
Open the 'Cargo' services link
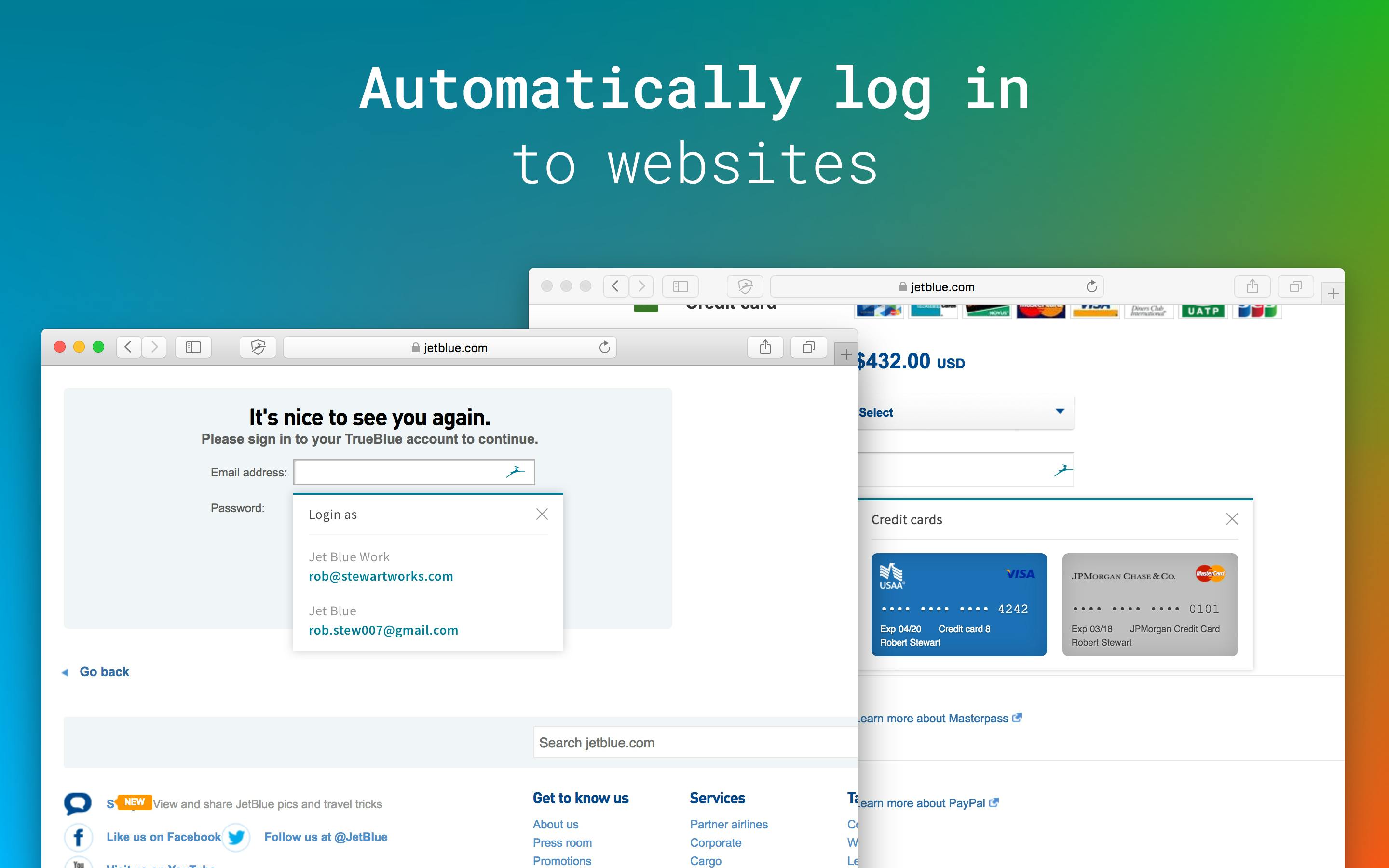point(706,861)
